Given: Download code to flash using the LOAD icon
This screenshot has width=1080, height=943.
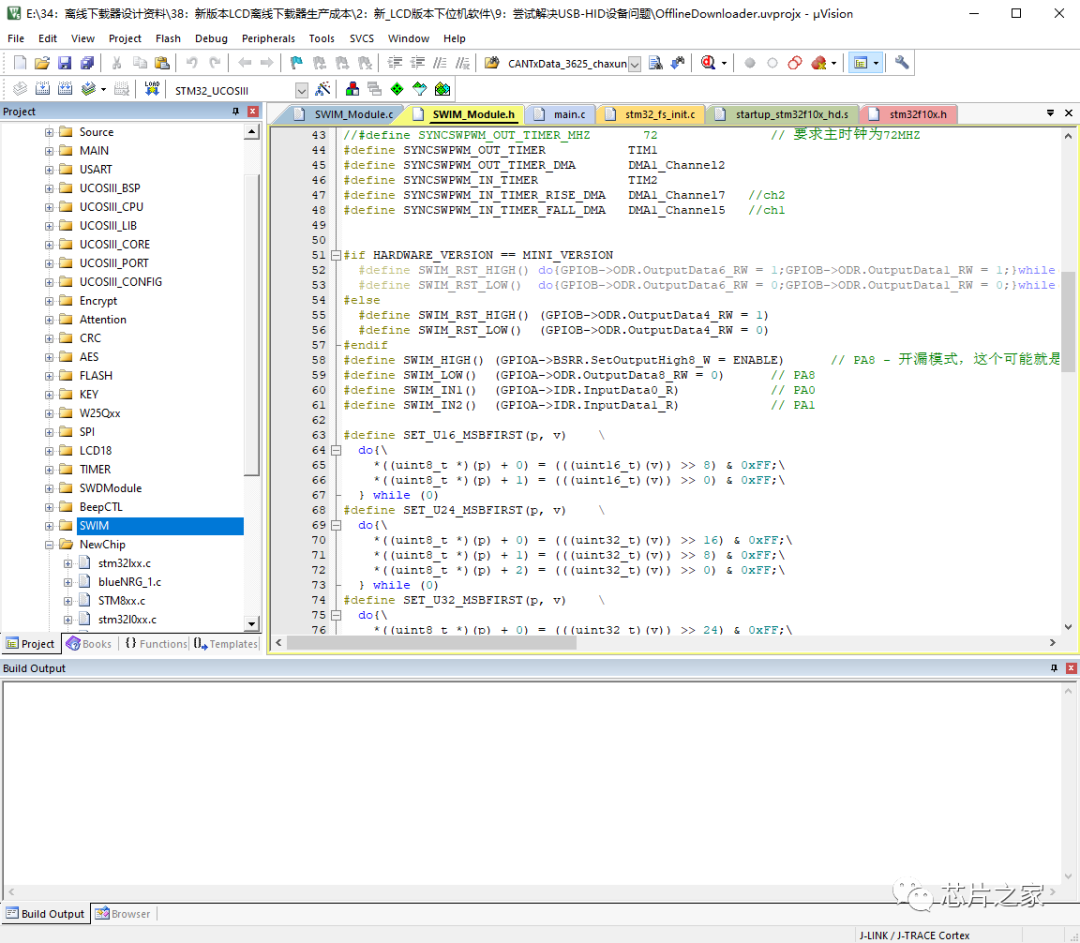Looking at the screenshot, I should [152, 89].
